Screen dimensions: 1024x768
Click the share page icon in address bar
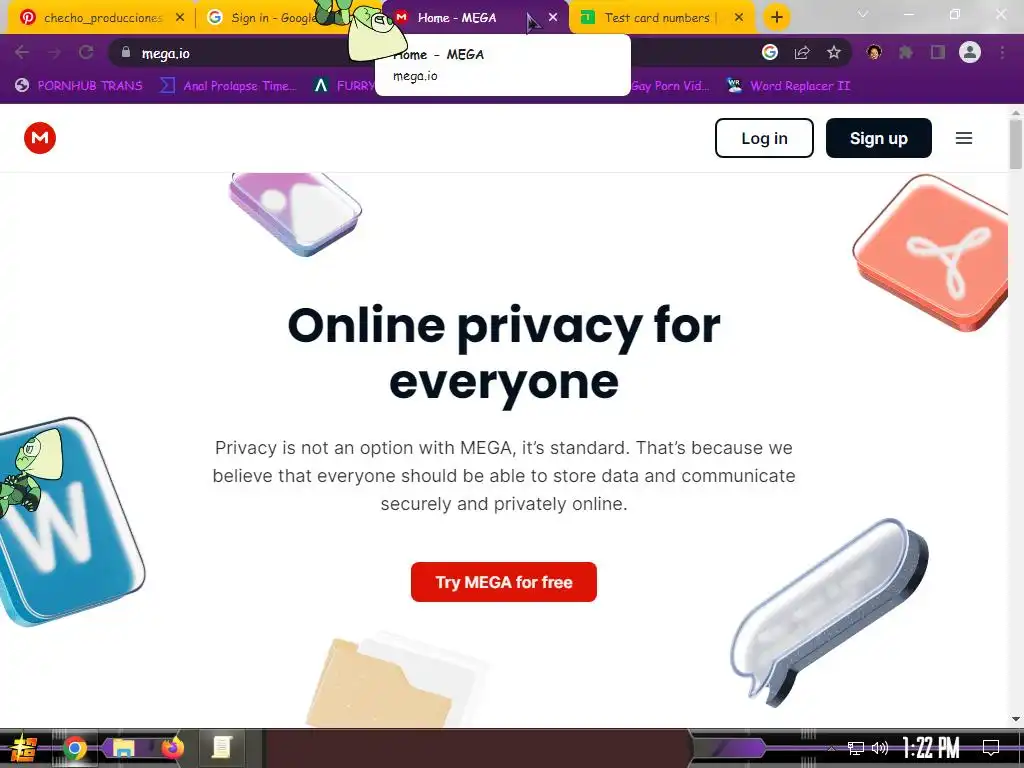click(x=802, y=53)
